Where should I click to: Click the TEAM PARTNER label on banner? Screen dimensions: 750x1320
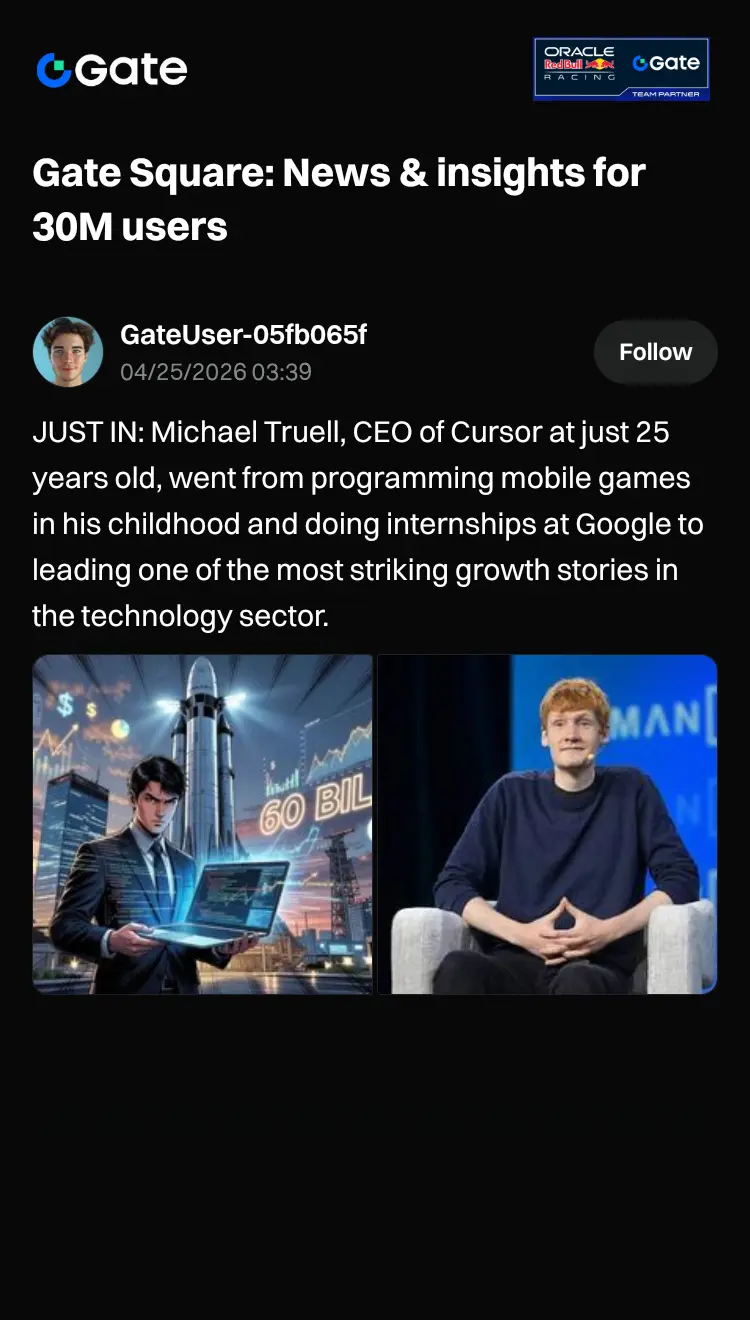(x=666, y=93)
